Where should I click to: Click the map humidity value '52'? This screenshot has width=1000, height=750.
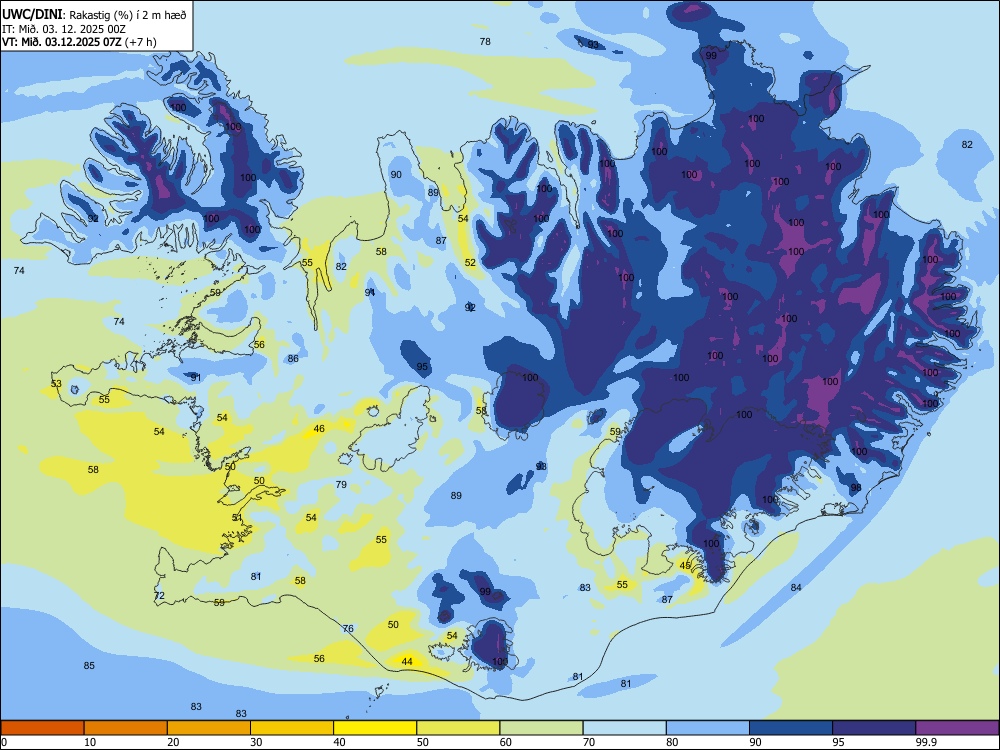point(470,263)
